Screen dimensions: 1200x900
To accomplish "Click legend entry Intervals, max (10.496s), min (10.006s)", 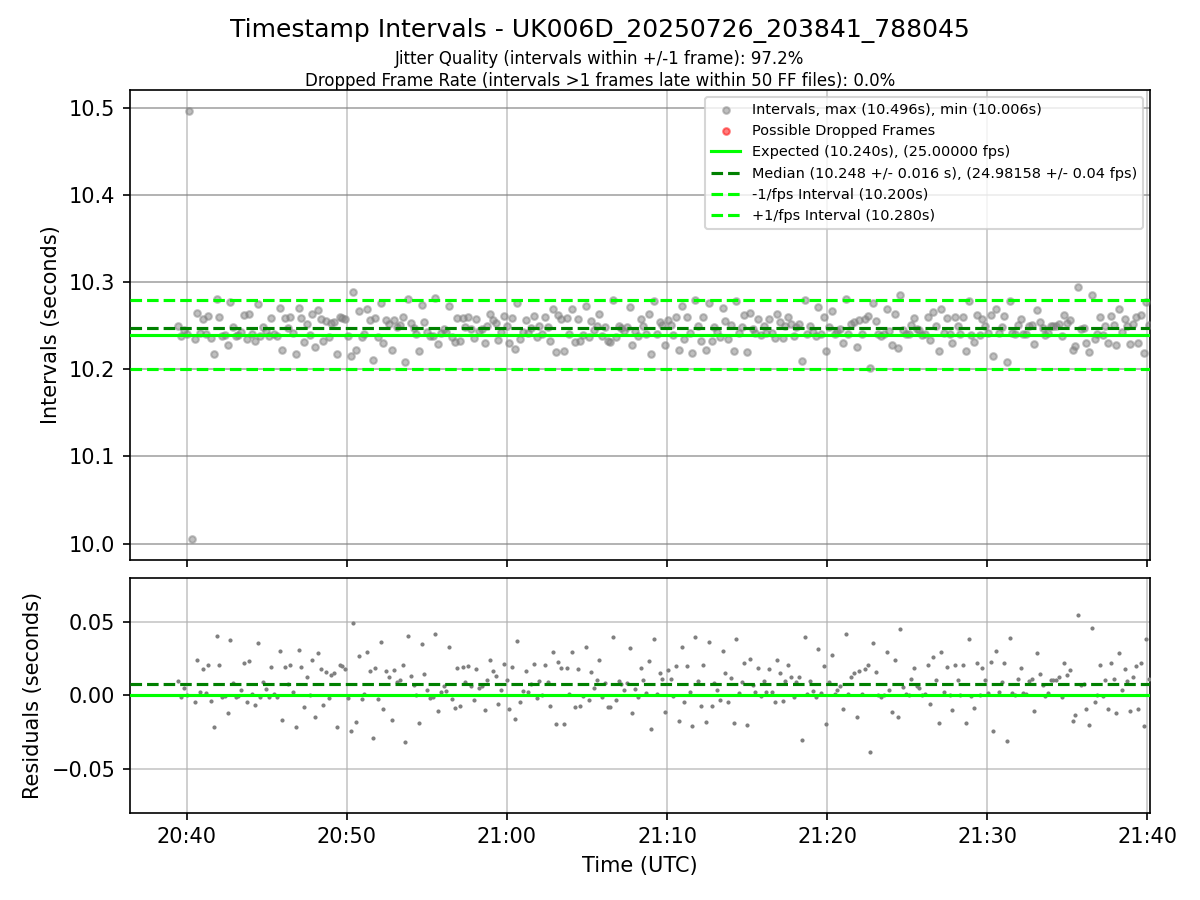I will 896,109.
